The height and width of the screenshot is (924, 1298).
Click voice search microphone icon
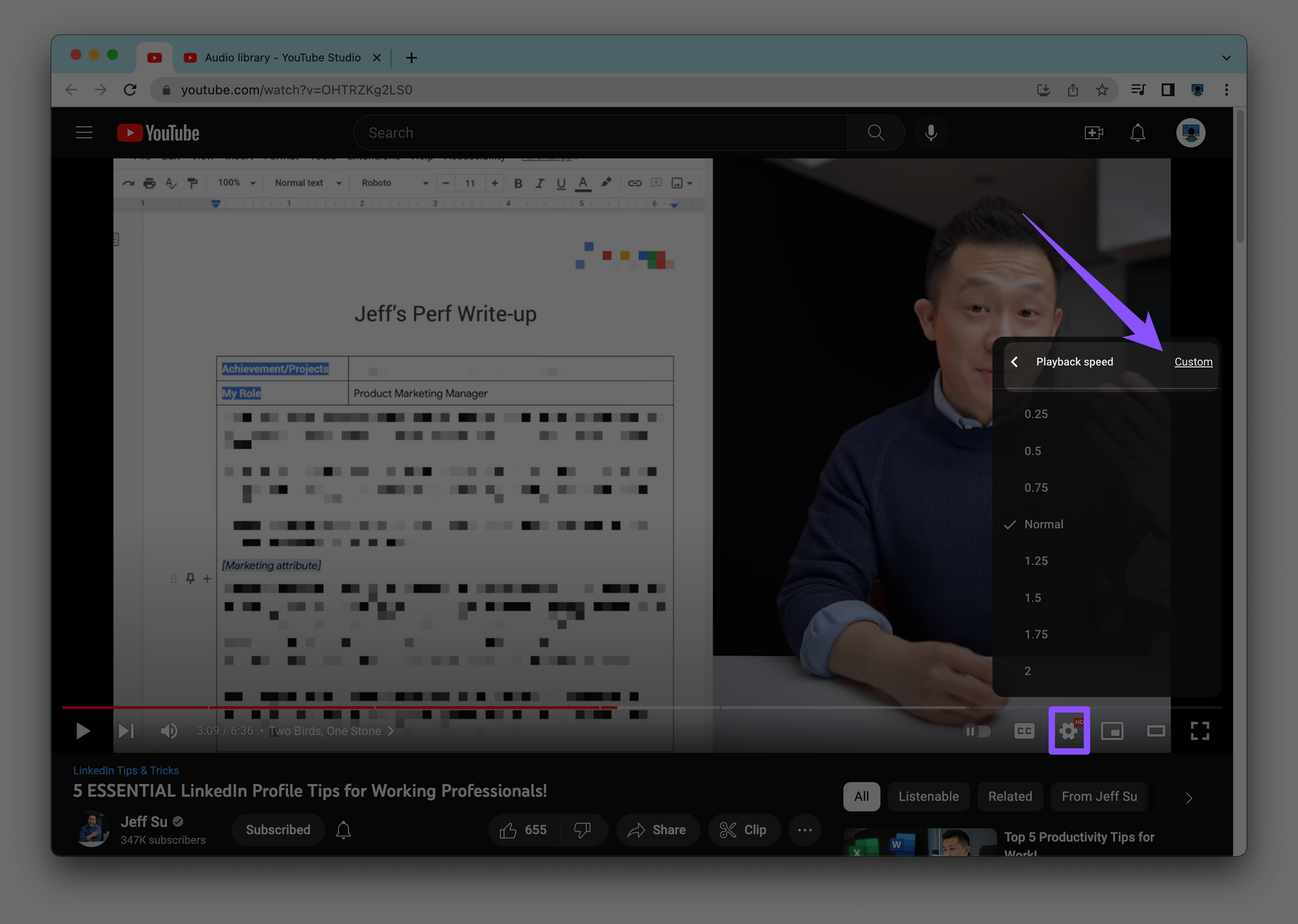pyautogui.click(x=931, y=133)
